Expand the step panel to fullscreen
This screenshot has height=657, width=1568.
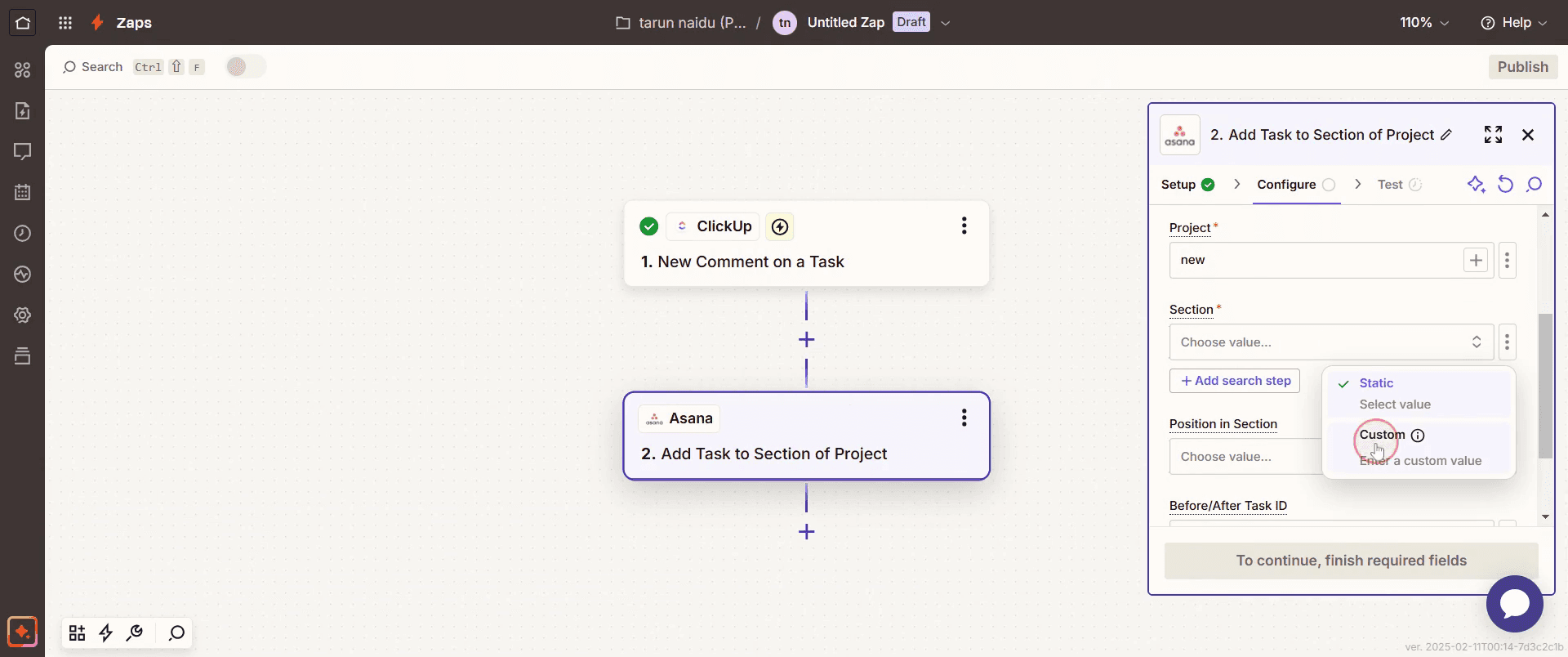click(x=1494, y=135)
